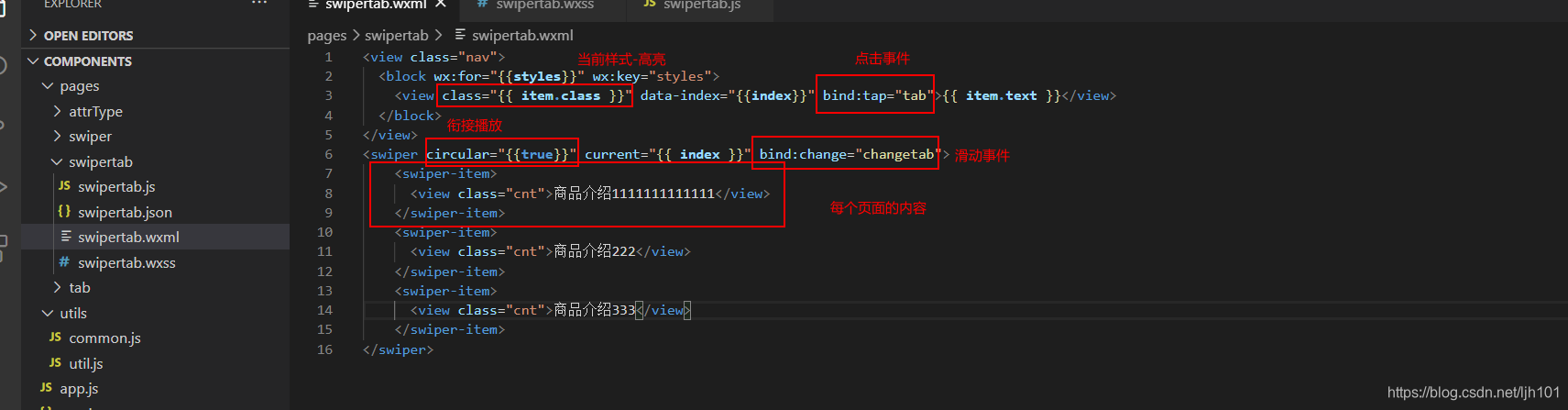Click the braces icon beside swipertab.json
This screenshot has height=410, width=1568.
64,212
